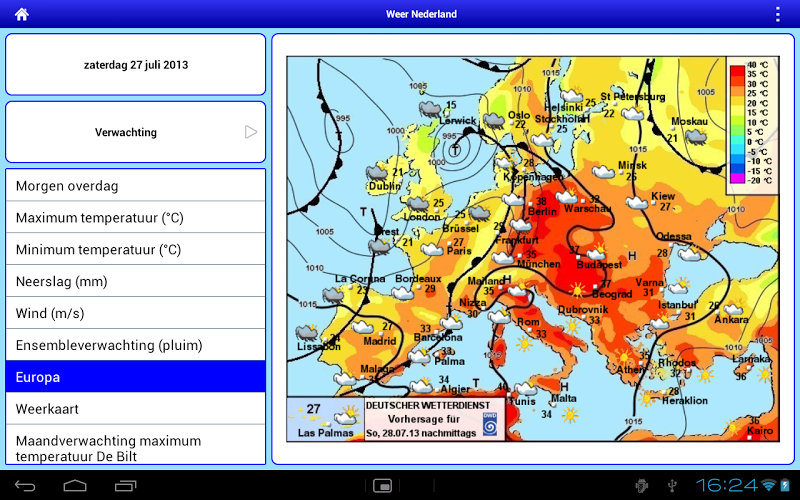Tap the Wi-Fi signal icon
The image size is (800, 500).
(x=768, y=485)
